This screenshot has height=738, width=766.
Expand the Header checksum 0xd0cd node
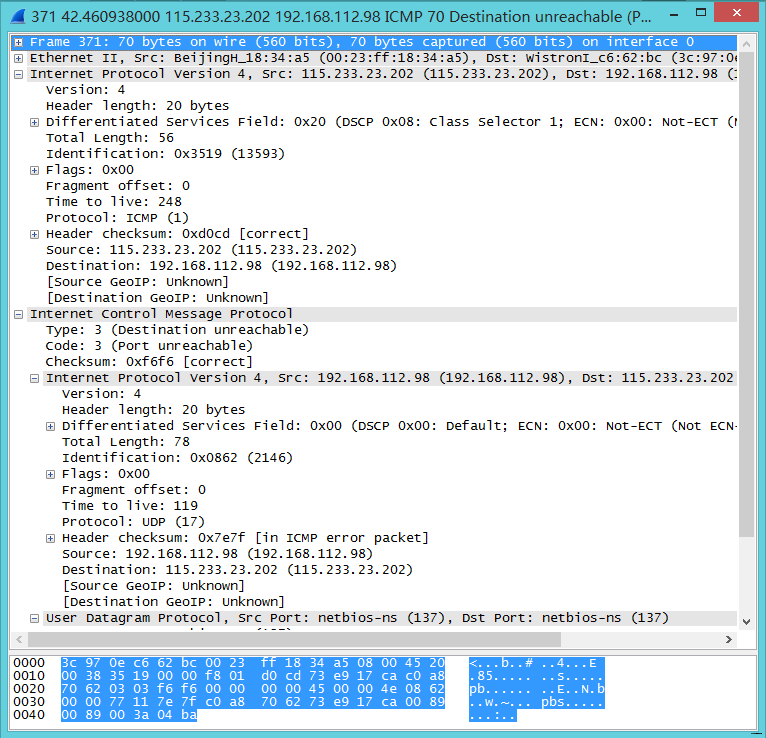[x=35, y=234]
